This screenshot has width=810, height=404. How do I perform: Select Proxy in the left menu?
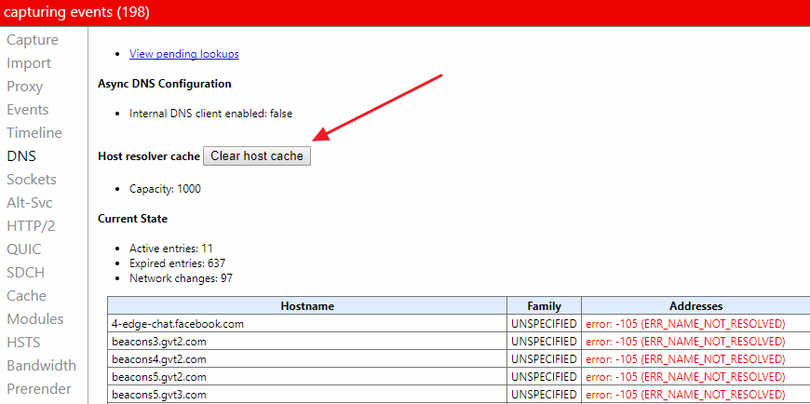tap(25, 86)
